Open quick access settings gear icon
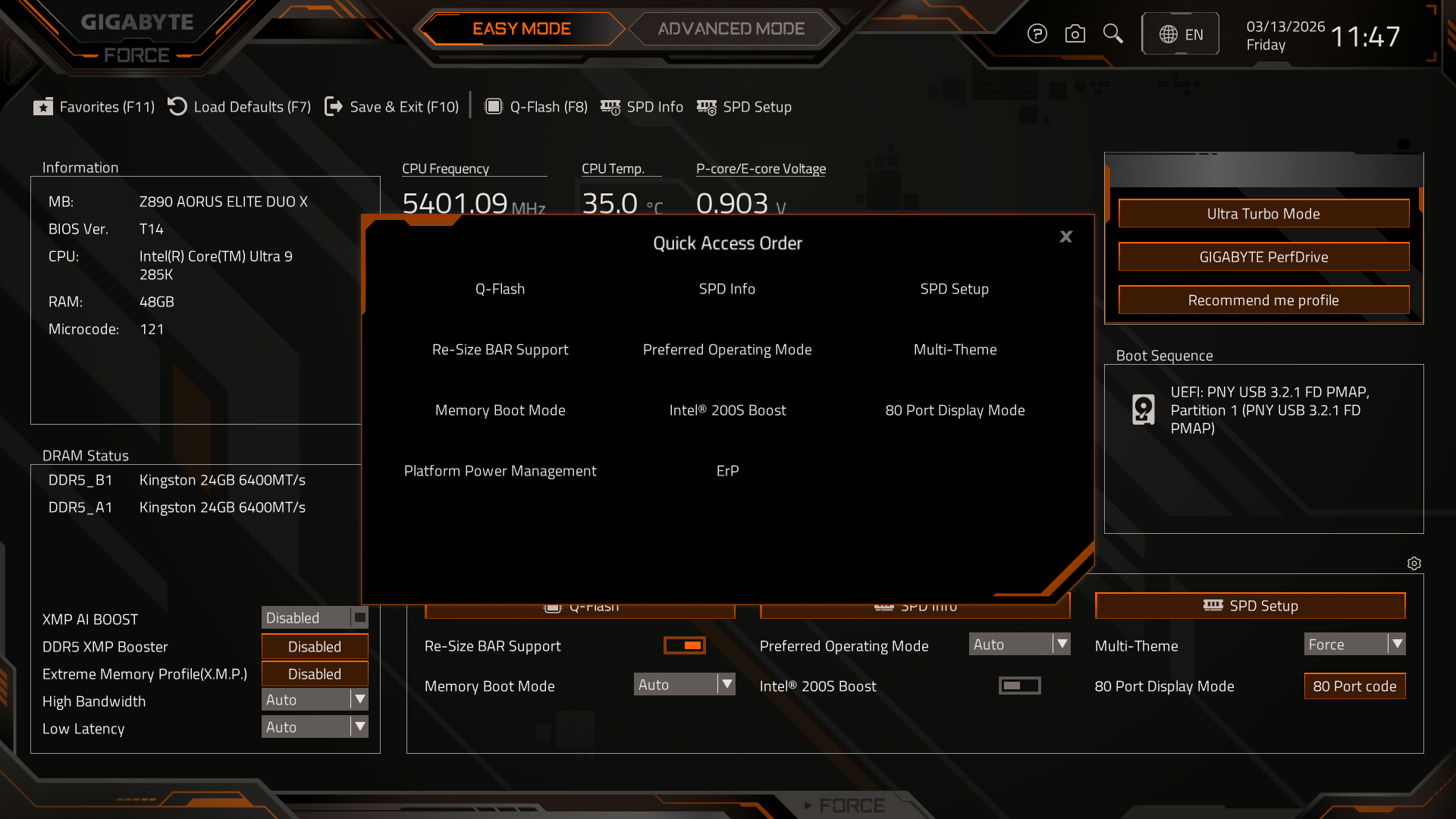Image resolution: width=1456 pixels, height=819 pixels. (x=1414, y=563)
